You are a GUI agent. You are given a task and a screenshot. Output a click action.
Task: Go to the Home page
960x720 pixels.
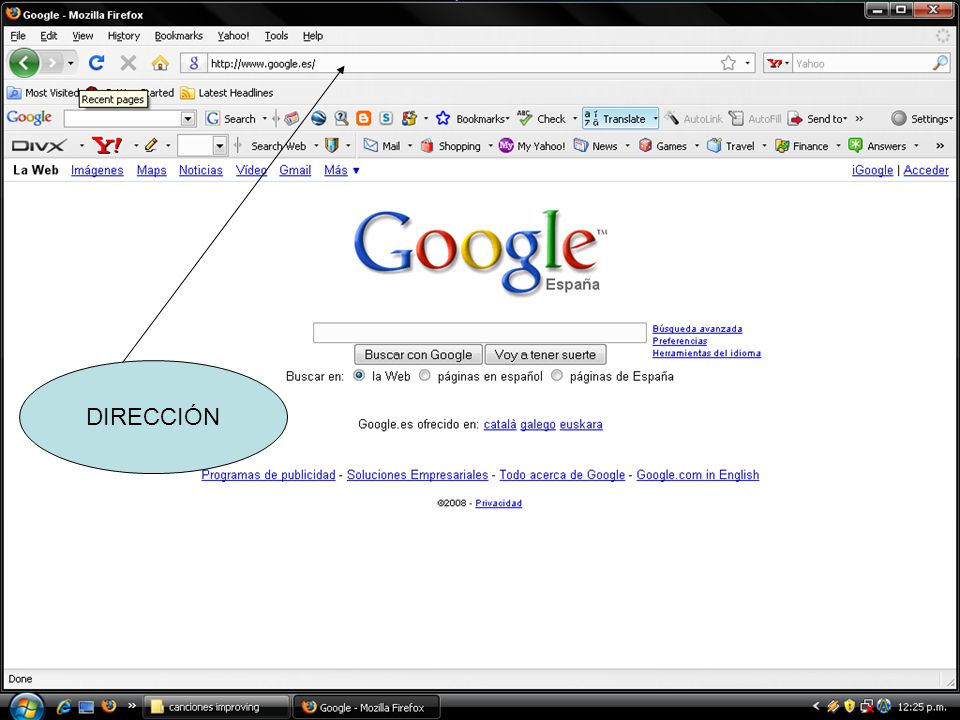point(160,63)
